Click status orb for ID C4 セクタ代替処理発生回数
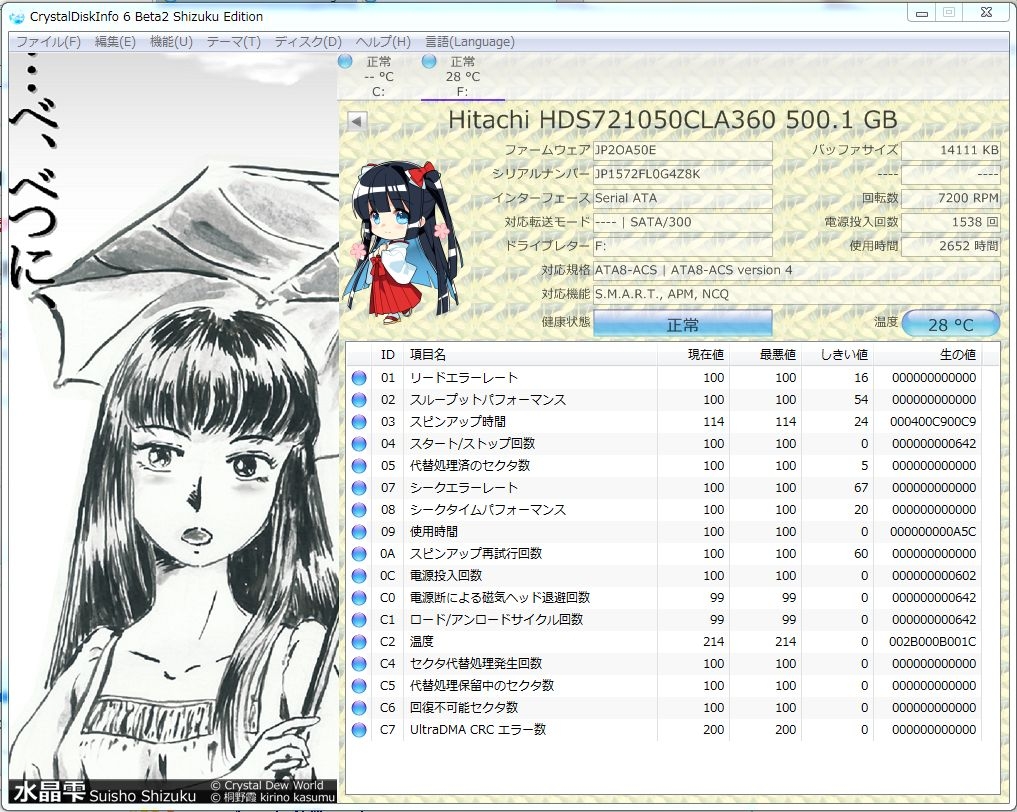This screenshot has height=812, width=1017. [359, 664]
